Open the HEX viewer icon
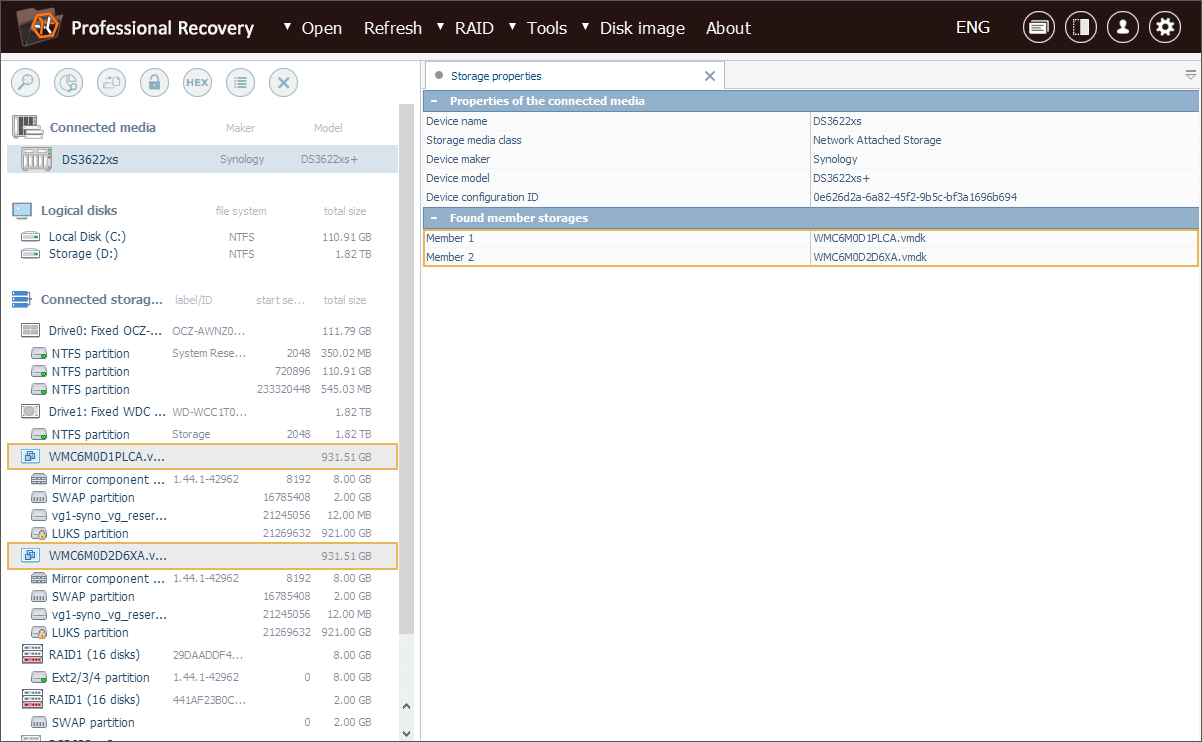Viewport: 1202px width, 742px height. coord(197,82)
